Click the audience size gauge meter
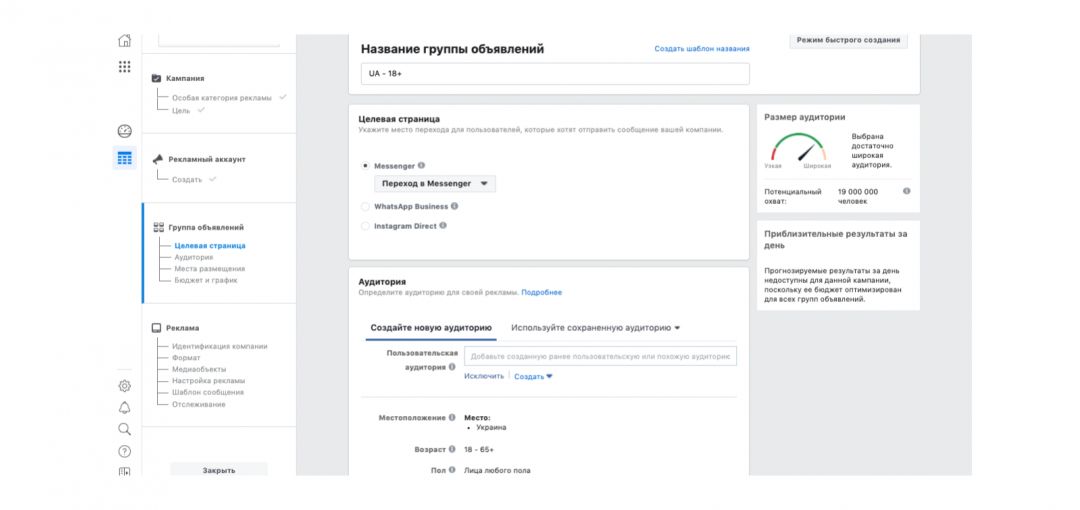The image size is (1080, 510). [798, 147]
